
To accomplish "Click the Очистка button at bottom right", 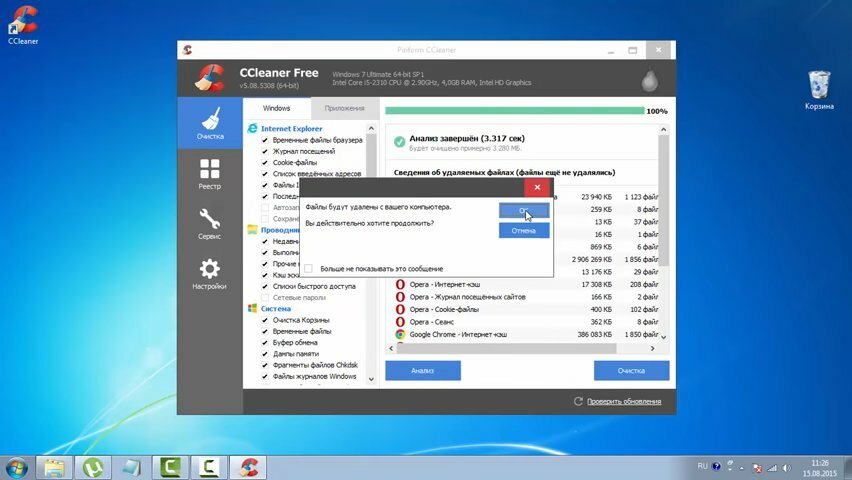I will coord(631,371).
